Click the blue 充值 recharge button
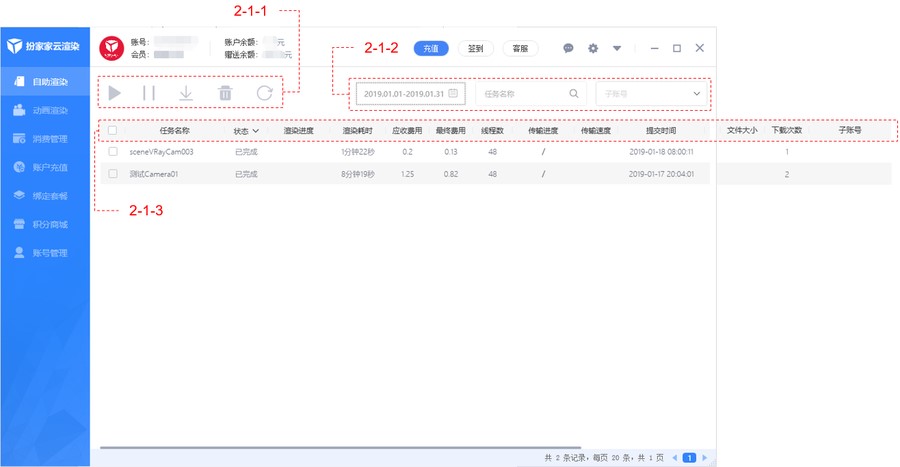The image size is (900, 467). [430, 48]
